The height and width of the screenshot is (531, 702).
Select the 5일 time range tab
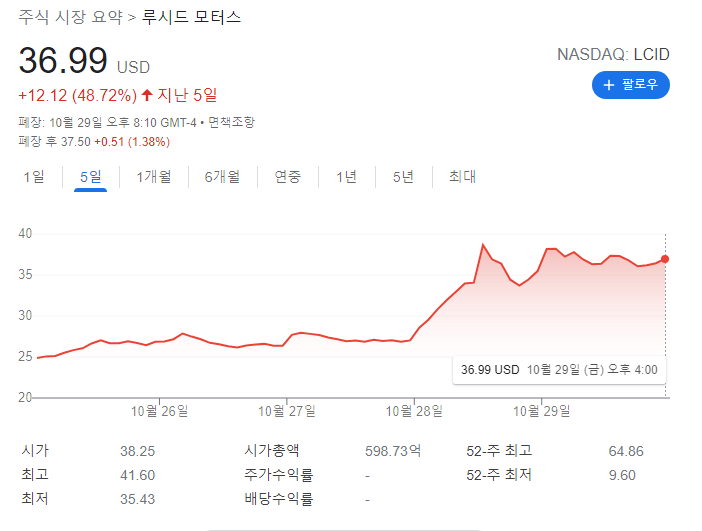click(x=90, y=177)
